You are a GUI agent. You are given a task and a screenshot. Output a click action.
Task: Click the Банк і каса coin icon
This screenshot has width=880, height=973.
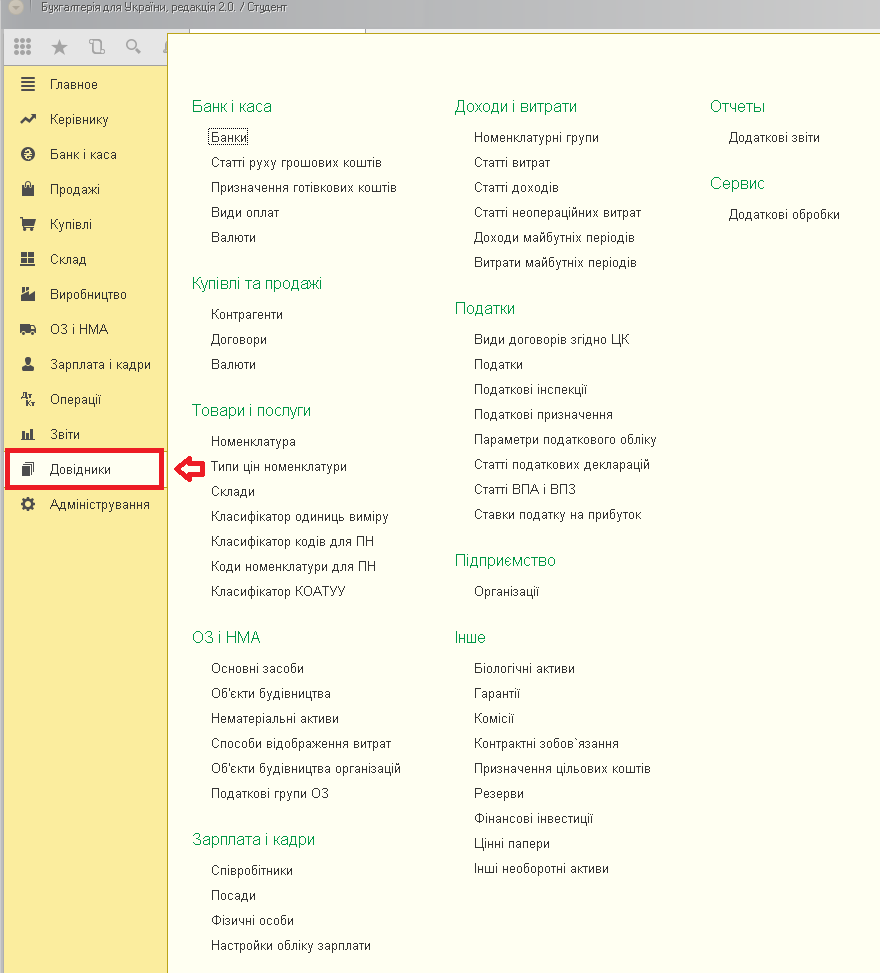[28, 154]
